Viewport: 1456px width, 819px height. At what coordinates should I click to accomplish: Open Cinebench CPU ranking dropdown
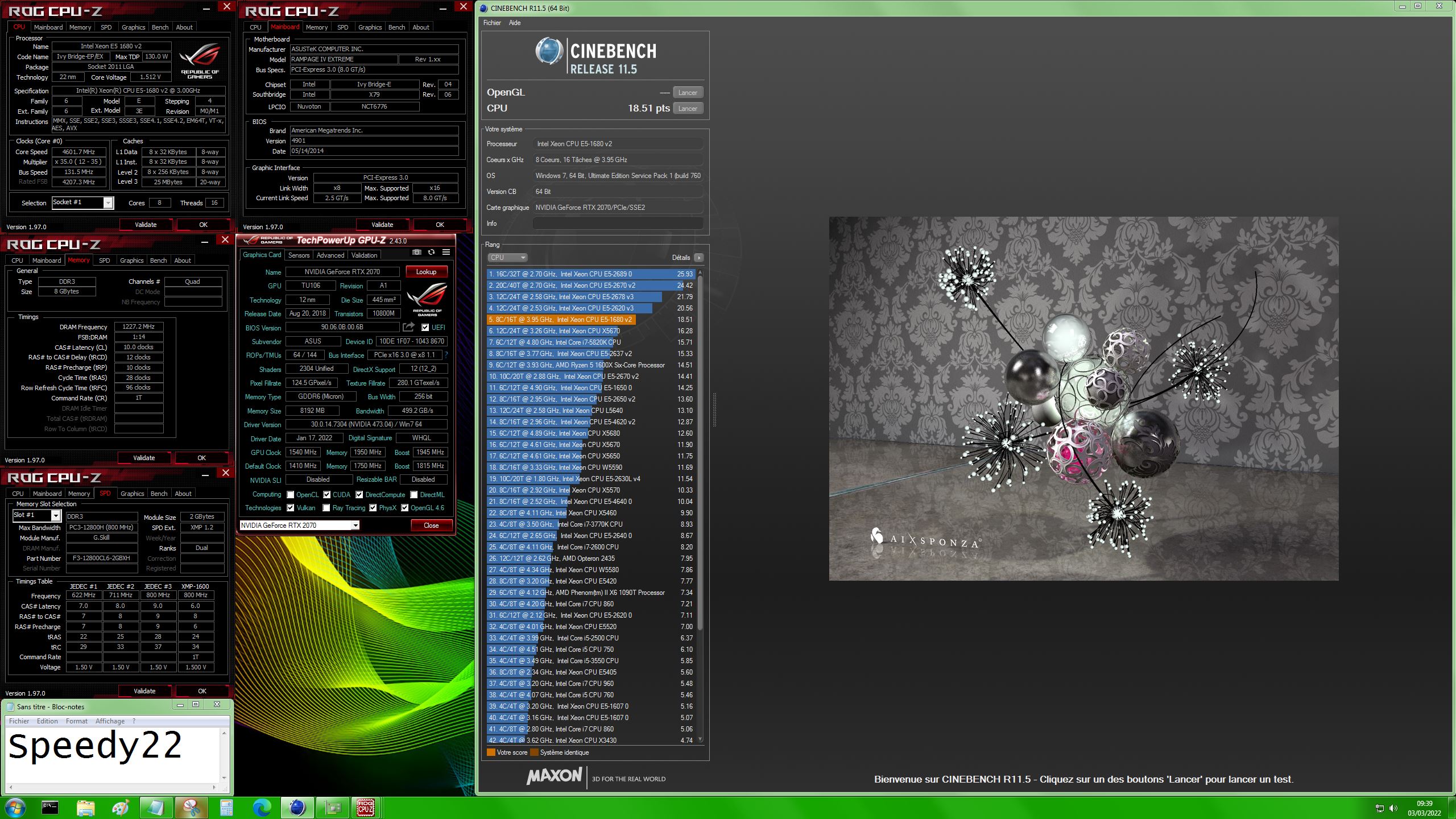(507, 258)
